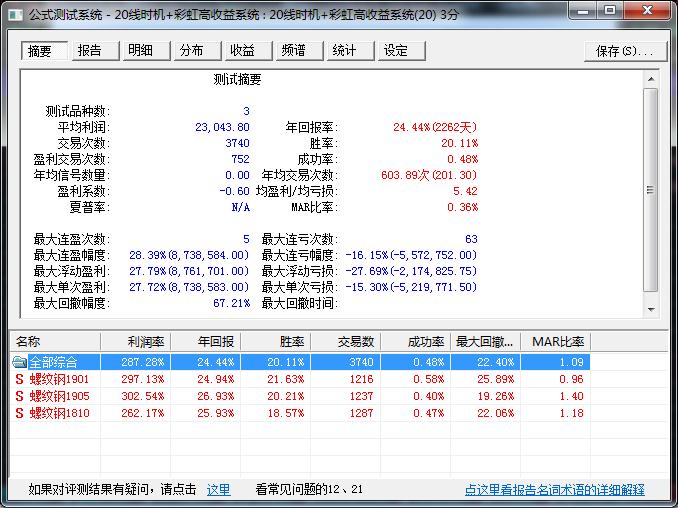Click the folder icon beside 全部综合
The height and width of the screenshot is (508, 678).
click(19, 361)
